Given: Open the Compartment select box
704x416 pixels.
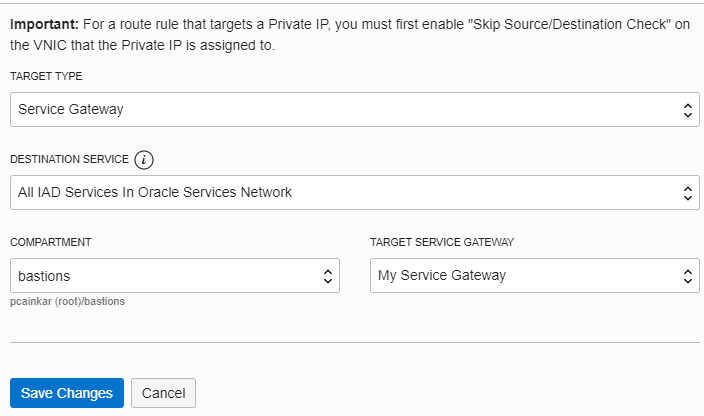Looking at the screenshot, I should [x=174, y=276].
